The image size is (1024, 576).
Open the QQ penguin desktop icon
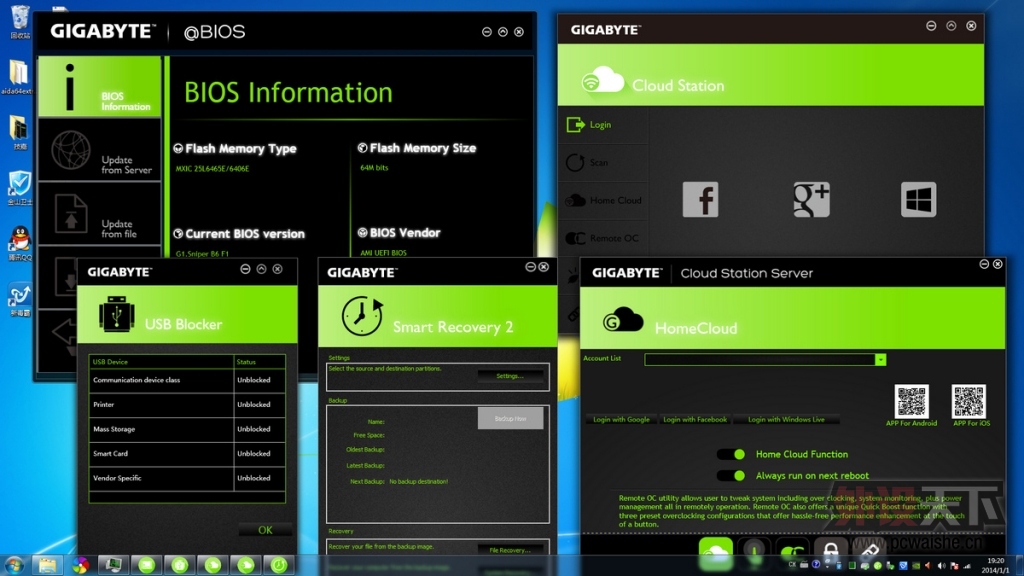tap(20, 244)
